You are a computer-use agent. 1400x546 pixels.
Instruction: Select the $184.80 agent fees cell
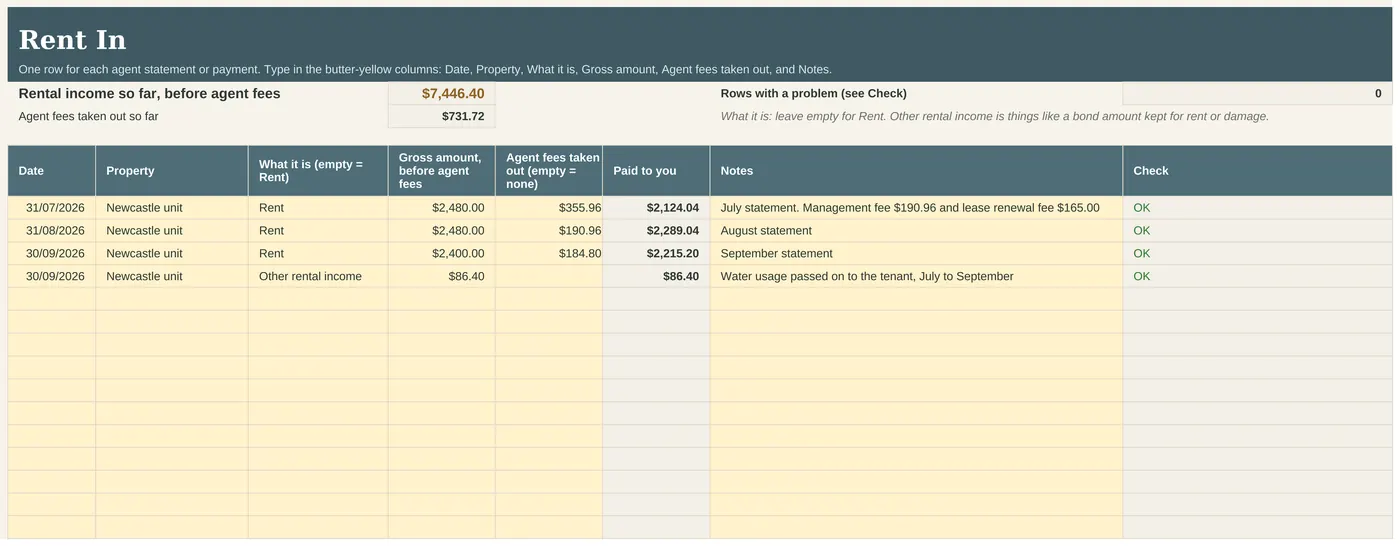click(549, 254)
